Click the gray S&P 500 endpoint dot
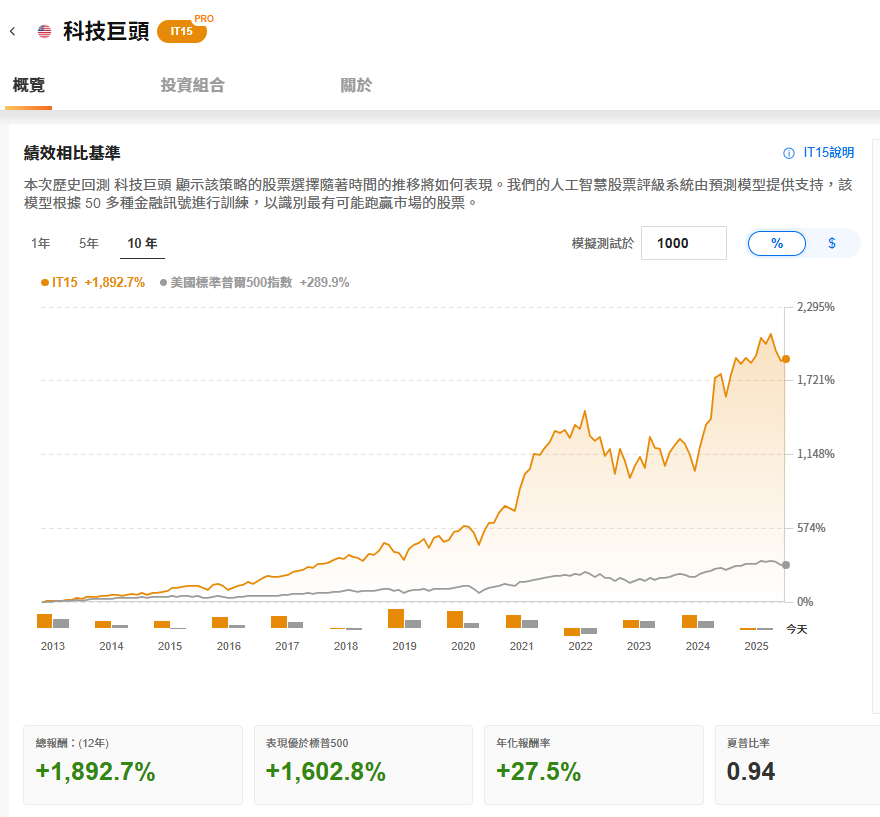Image resolution: width=880 pixels, height=817 pixels. 786,565
